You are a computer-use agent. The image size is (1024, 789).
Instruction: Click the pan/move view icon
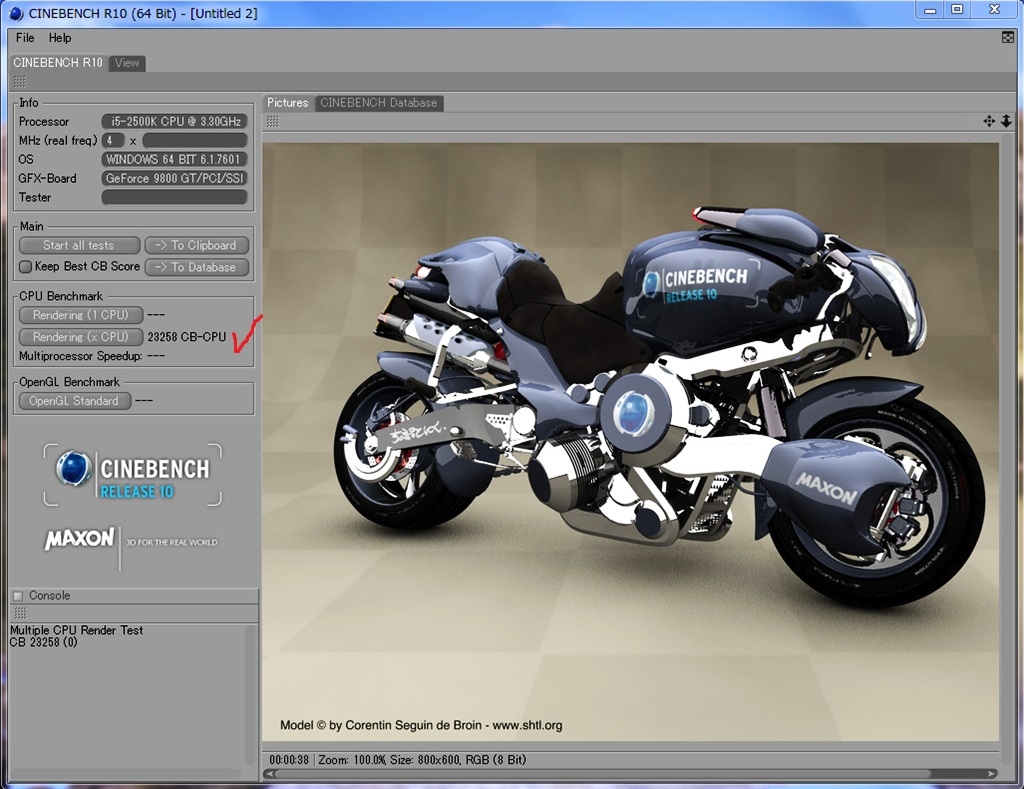[x=989, y=121]
